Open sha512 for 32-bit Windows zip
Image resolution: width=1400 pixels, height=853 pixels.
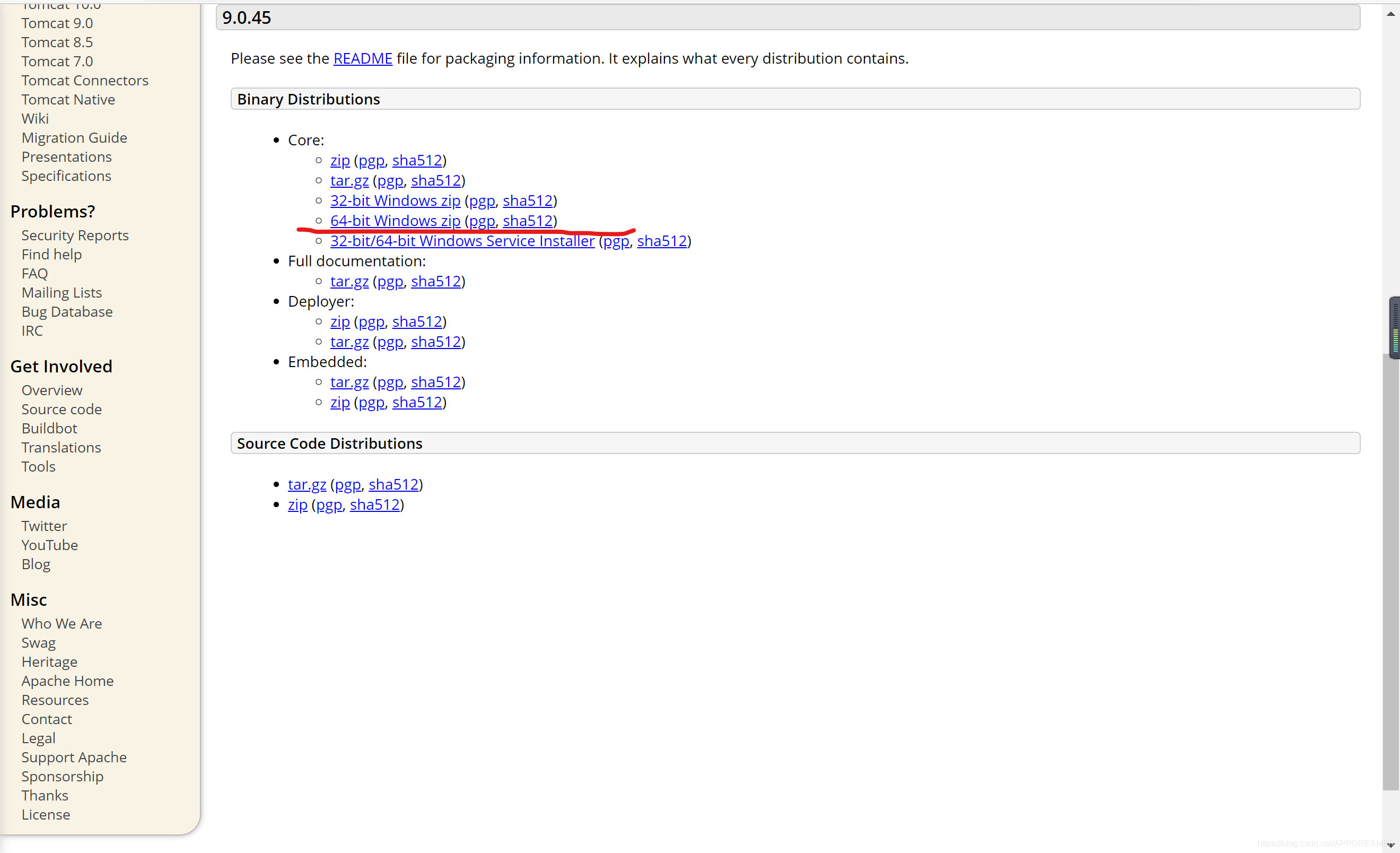528,200
